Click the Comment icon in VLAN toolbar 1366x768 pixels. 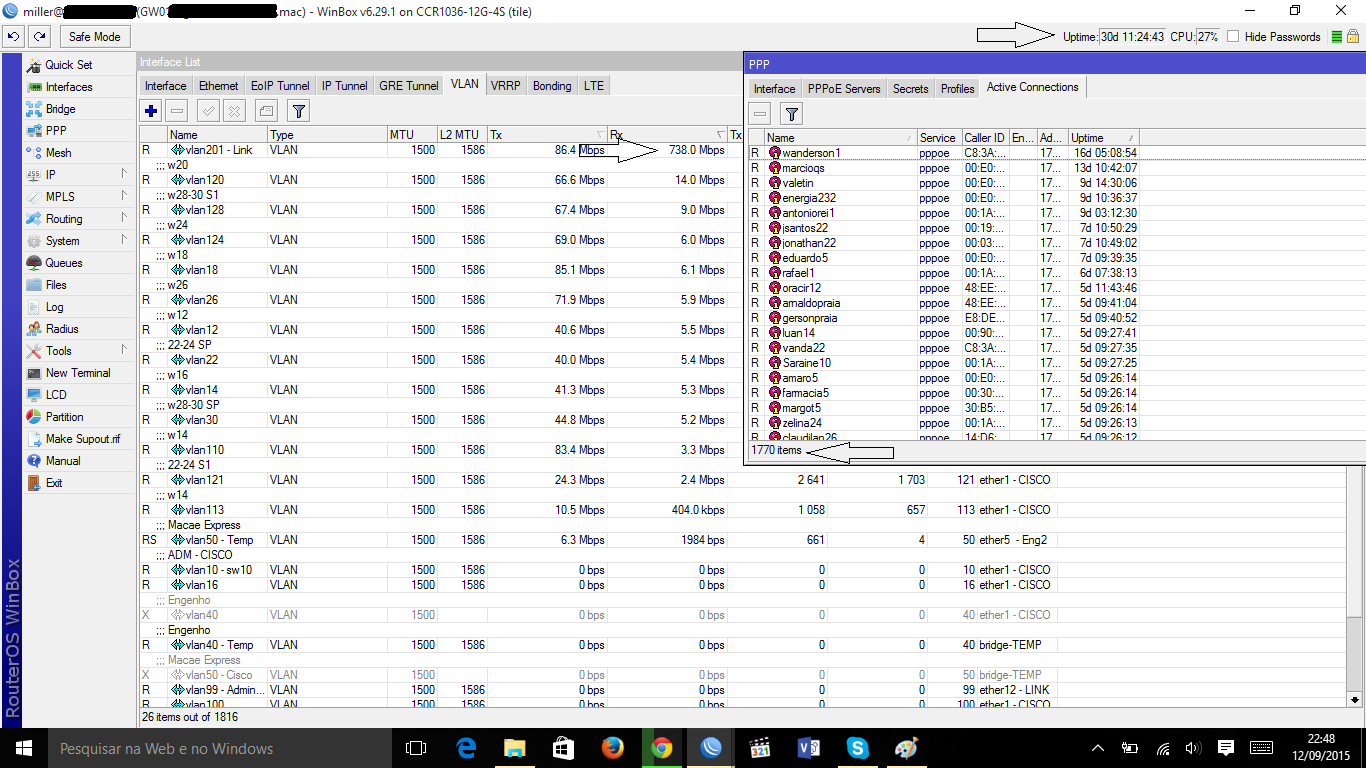coord(266,111)
